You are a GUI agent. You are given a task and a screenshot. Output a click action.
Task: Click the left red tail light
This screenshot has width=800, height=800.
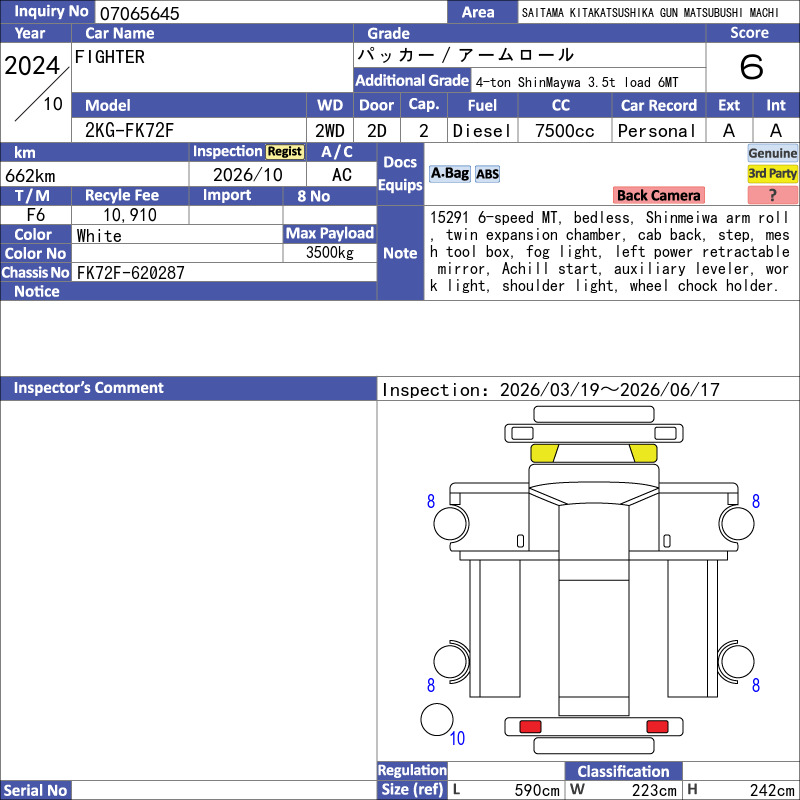[530, 726]
